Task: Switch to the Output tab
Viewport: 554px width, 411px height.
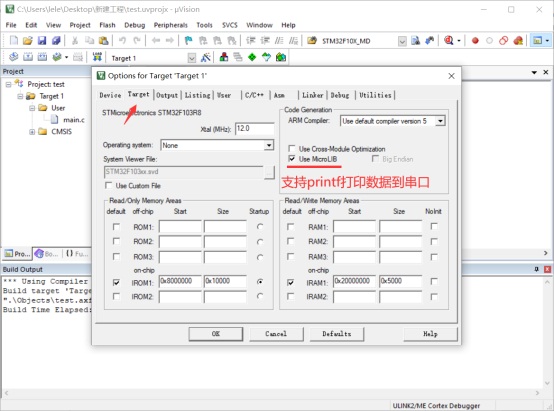Action: click(167, 95)
